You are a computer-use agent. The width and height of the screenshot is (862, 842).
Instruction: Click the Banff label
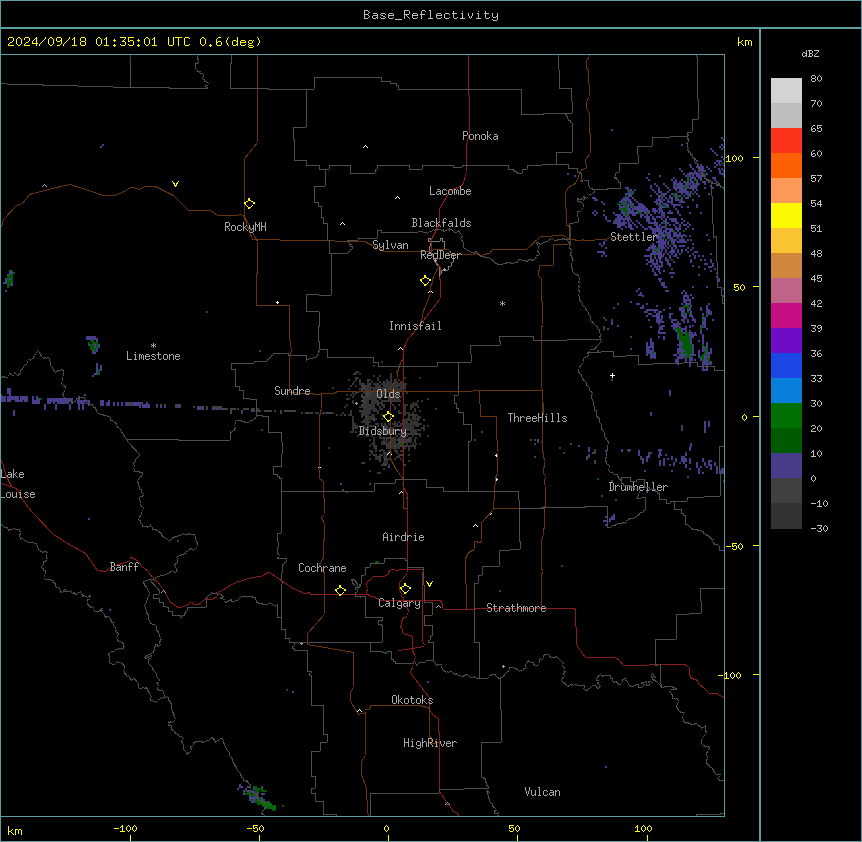pos(124,567)
